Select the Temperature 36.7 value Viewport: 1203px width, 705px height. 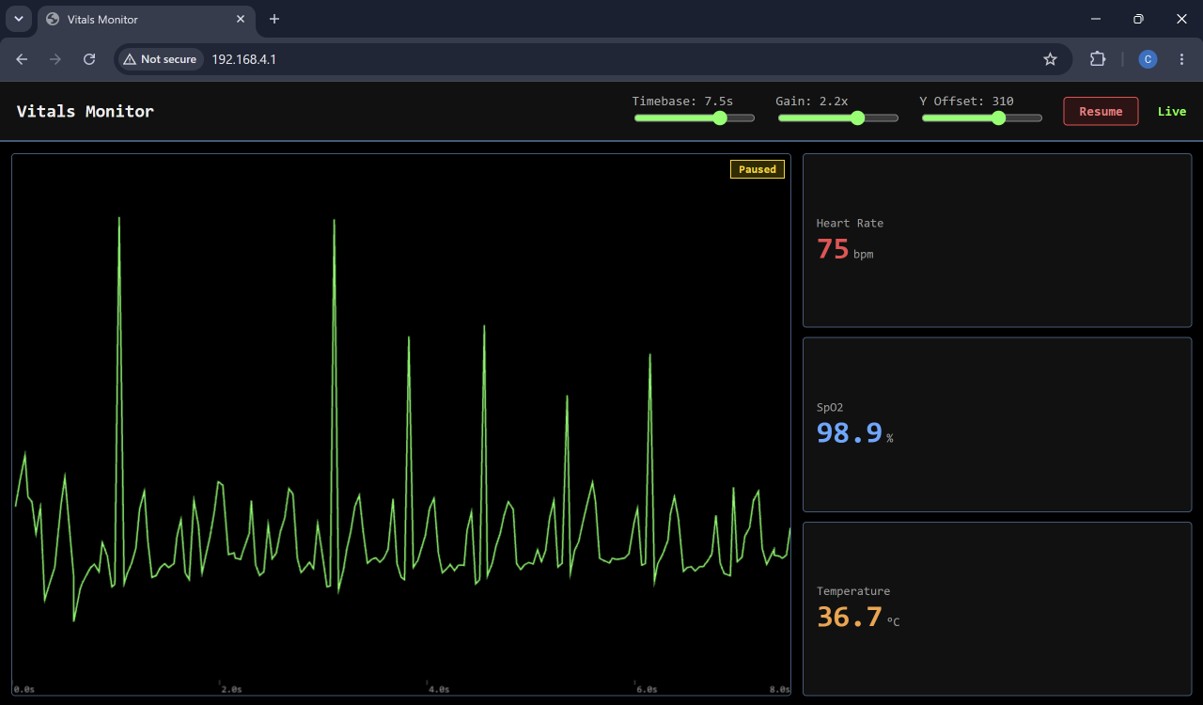pyautogui.click(x=849, y=616)
